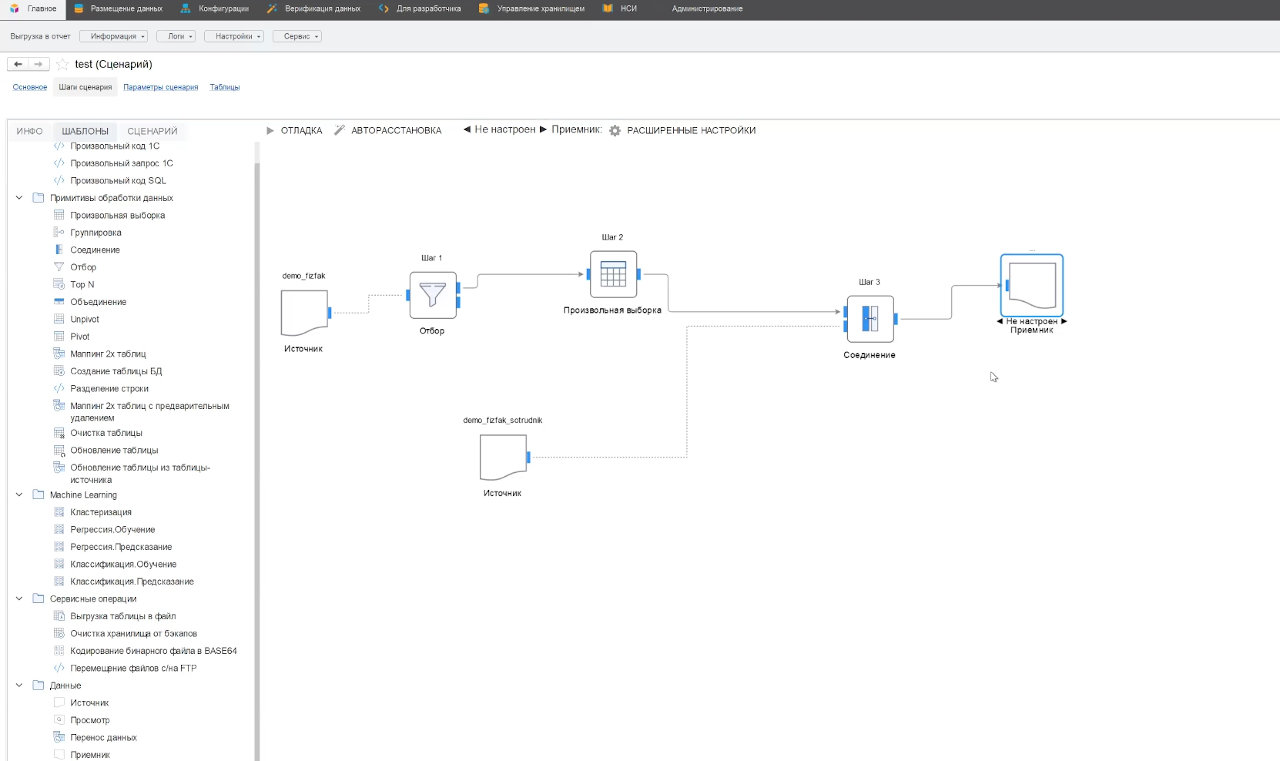
Task: Go back with the left arrow button
Action: coord(18,64)
